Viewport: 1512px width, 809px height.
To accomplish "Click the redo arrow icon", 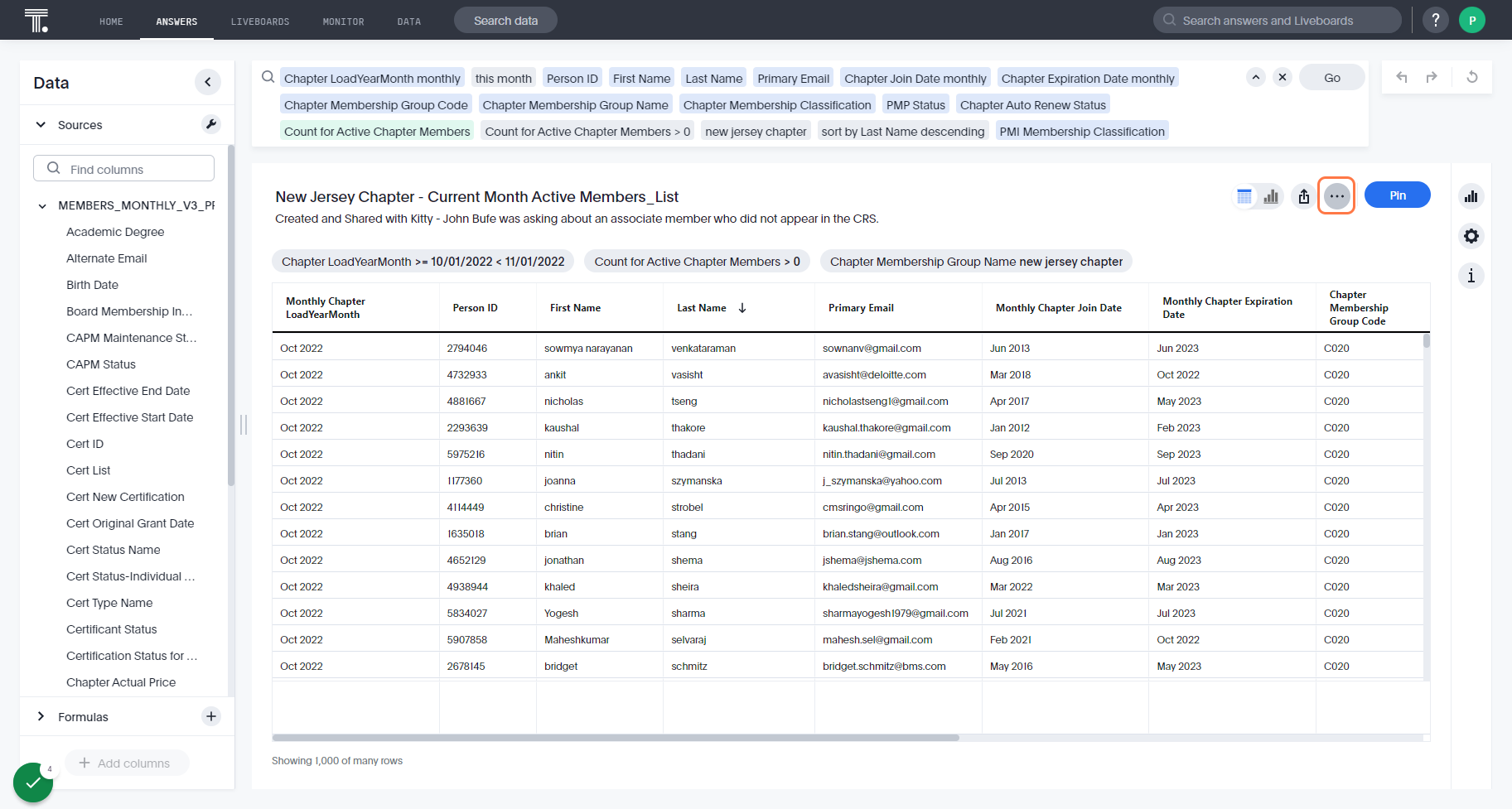I will click(x=1432, y=77).
